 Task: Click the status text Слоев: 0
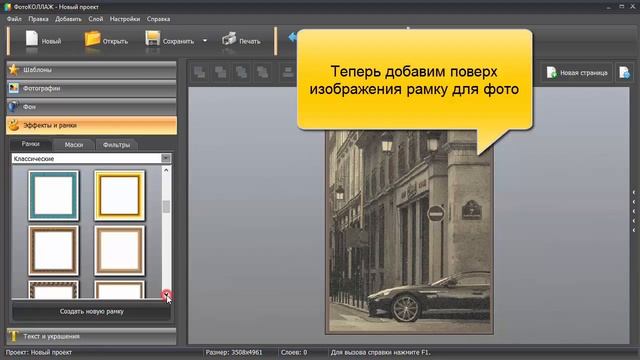tap(294, 352)
